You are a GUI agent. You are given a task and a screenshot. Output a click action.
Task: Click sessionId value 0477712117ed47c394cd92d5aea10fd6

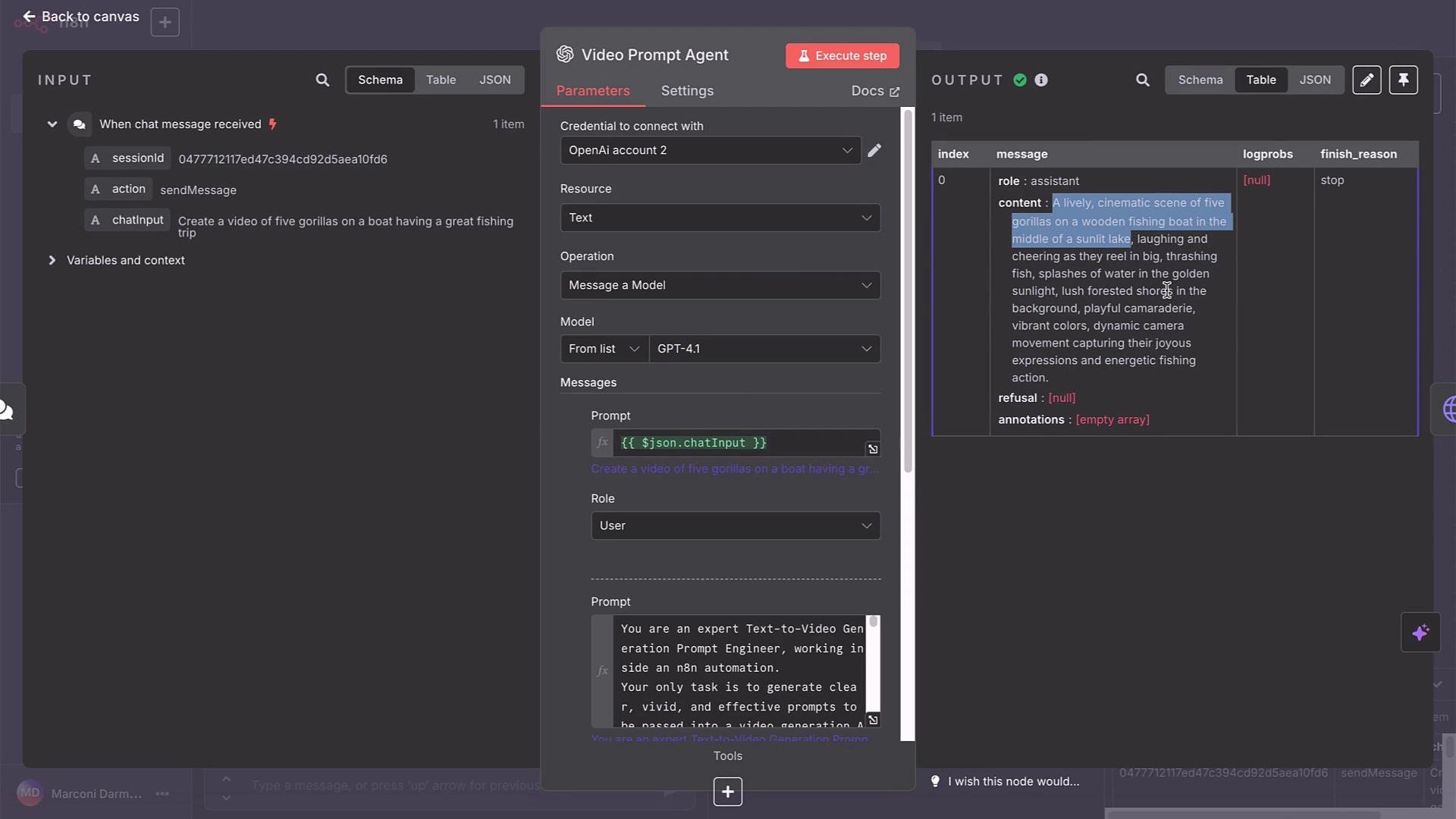283,159
